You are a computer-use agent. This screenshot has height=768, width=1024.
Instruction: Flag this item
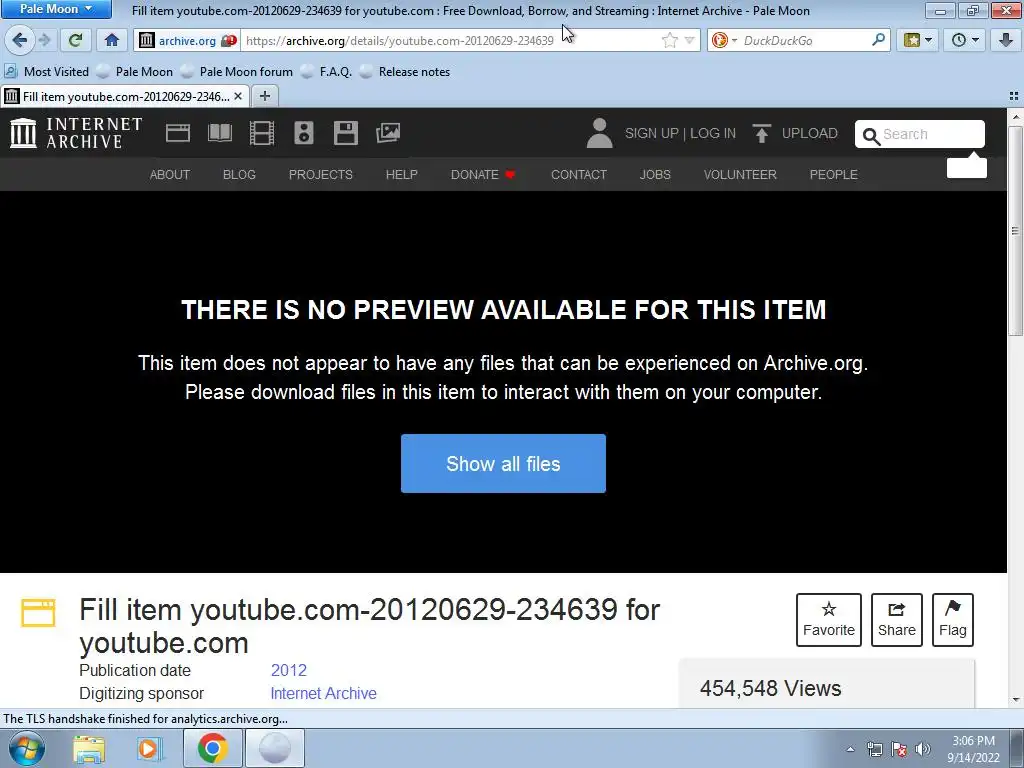pos(953,620)
